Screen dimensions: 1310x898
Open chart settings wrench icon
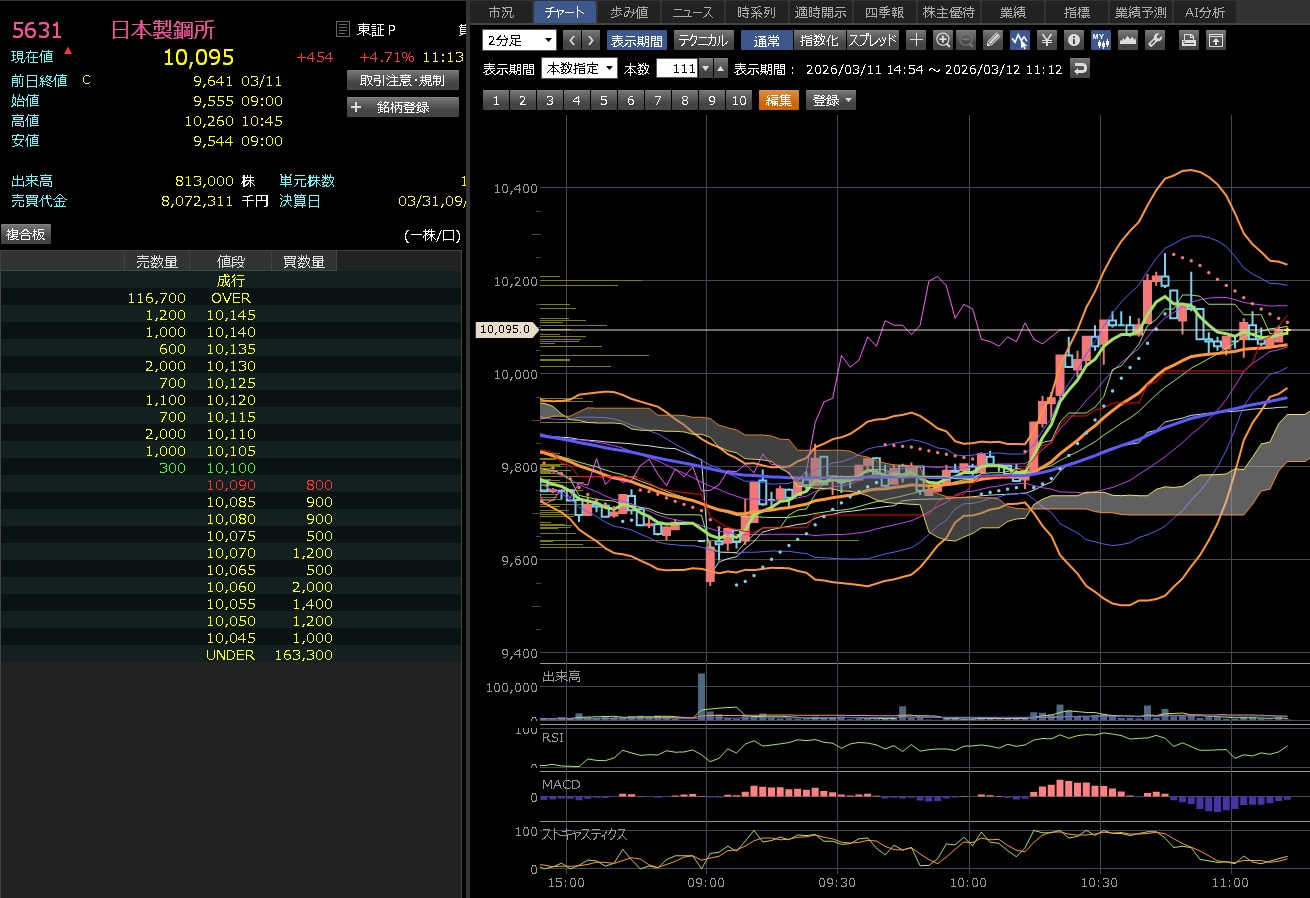1154,41
